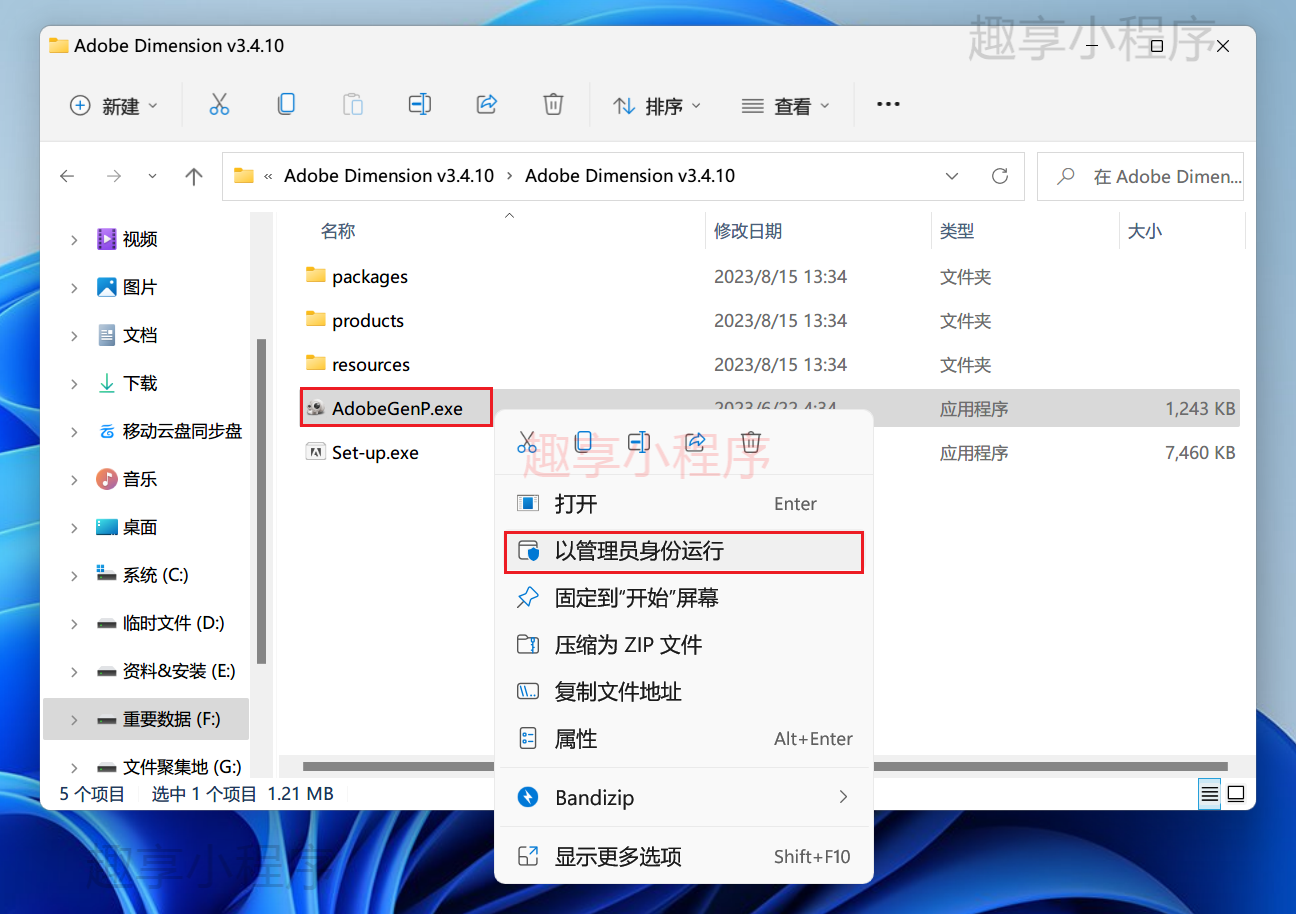Open the View (查看) dropdown
This screenshot has height=914, width=1296.
[x=785, y=105]
